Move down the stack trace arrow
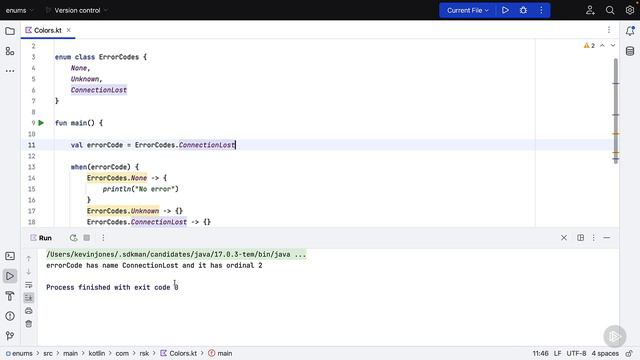 [x=29, y=271]
